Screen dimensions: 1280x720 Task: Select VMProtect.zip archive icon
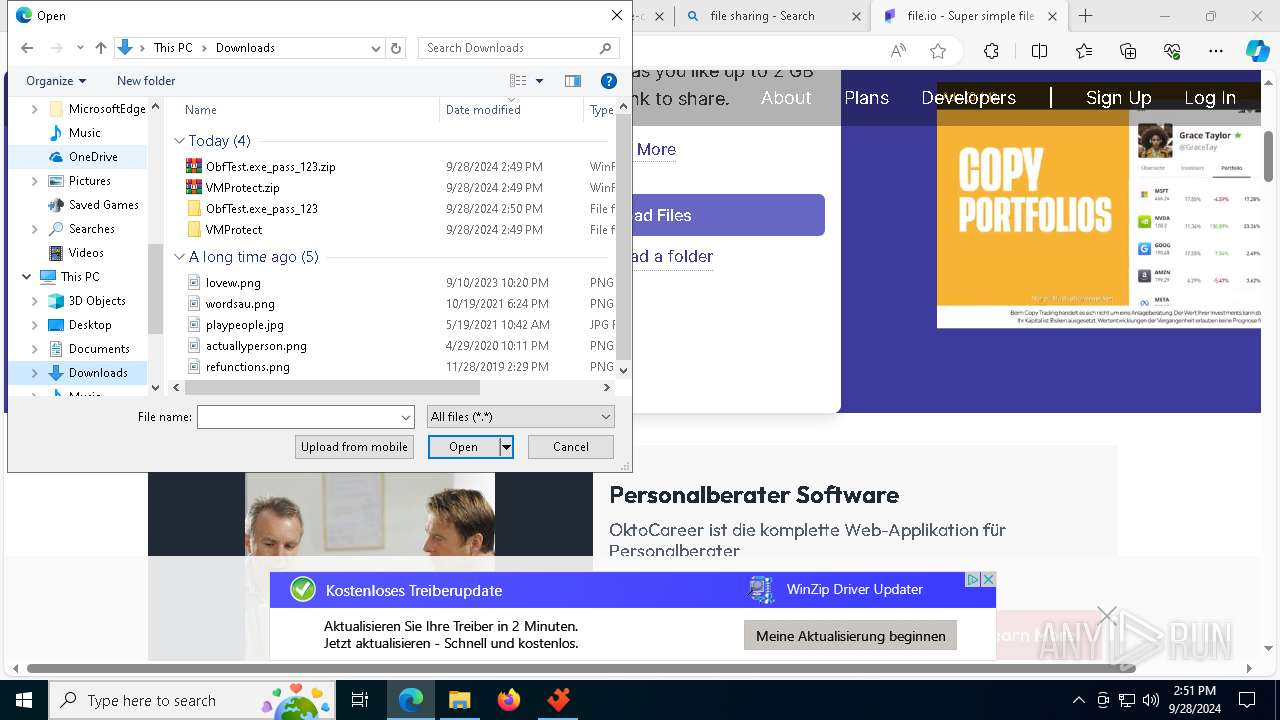tap(194, 188)
